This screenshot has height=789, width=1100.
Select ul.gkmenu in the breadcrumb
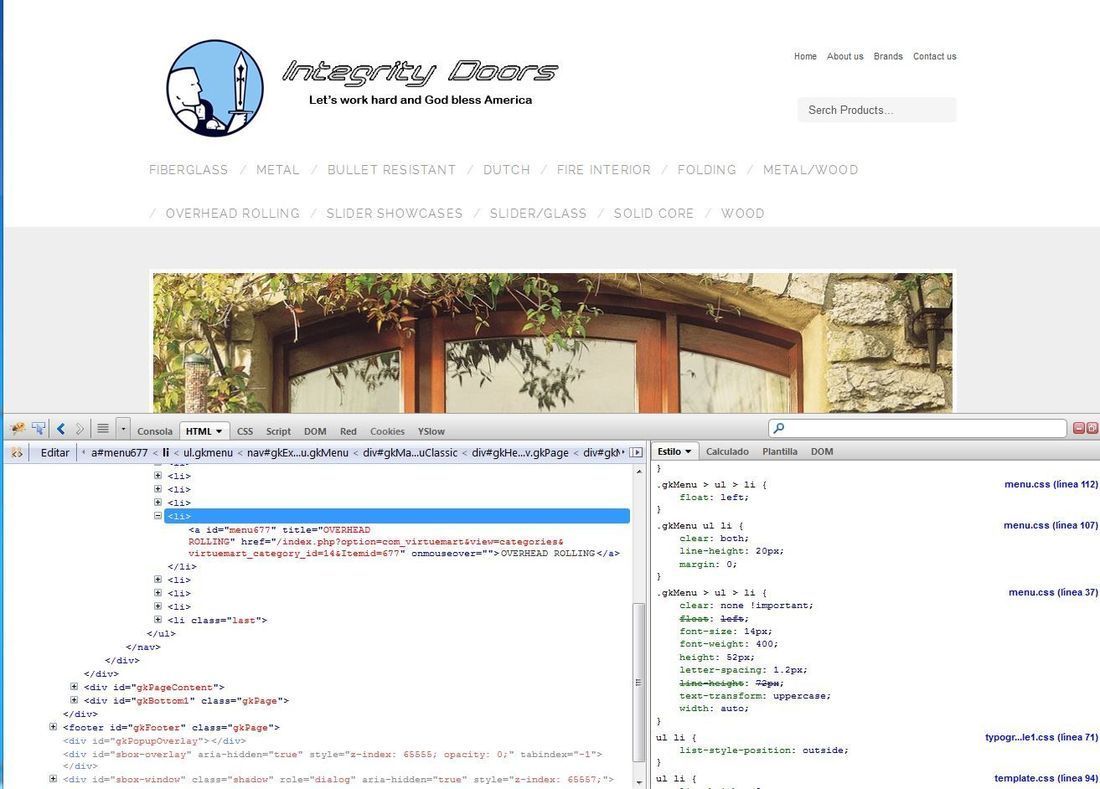[208, 453]
